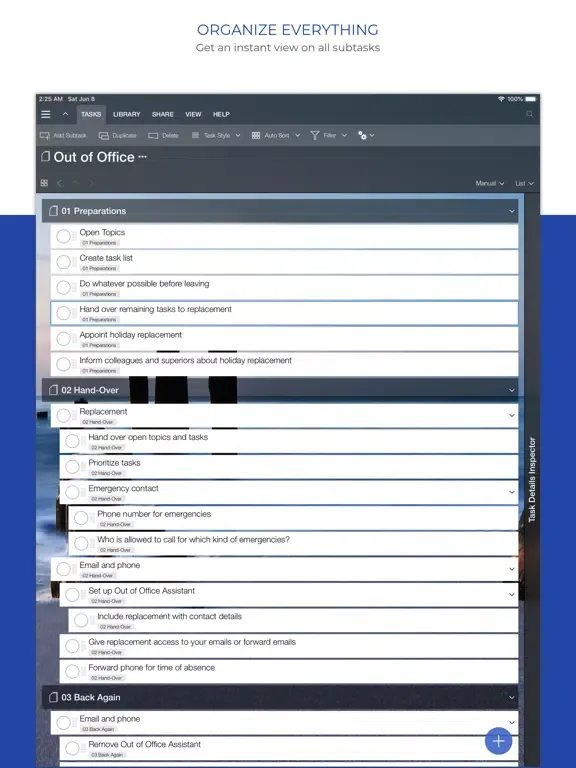Collapse the Replacement task chevron
Screen dimensions: 576x768
point(511,415)
